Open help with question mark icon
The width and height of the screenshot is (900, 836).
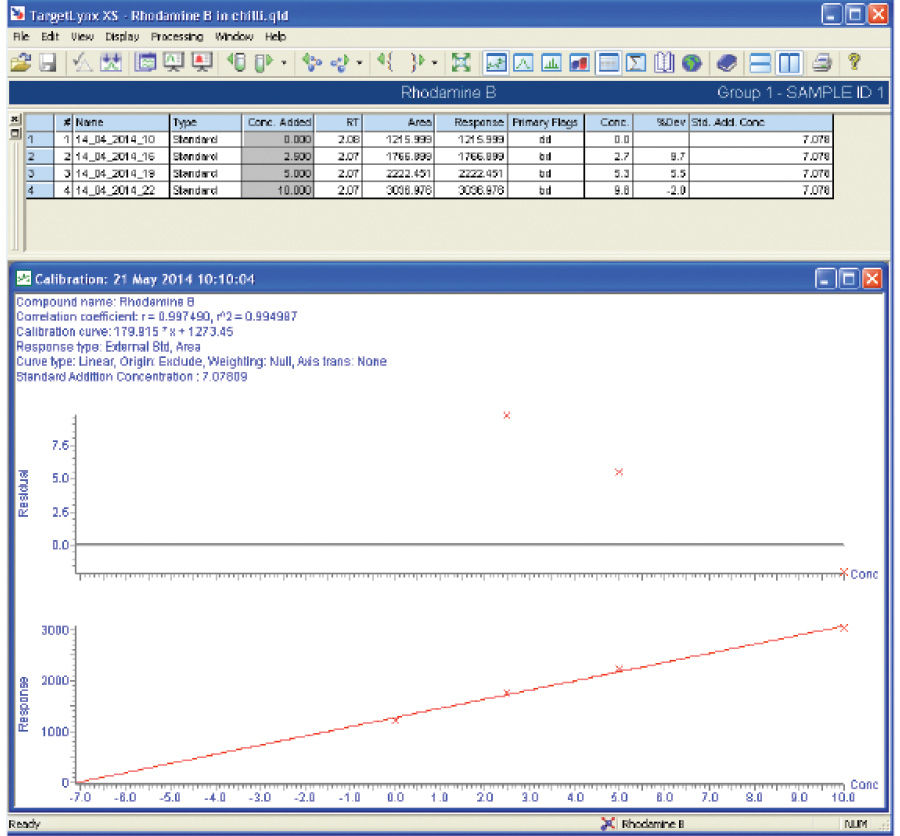(854, 61)
